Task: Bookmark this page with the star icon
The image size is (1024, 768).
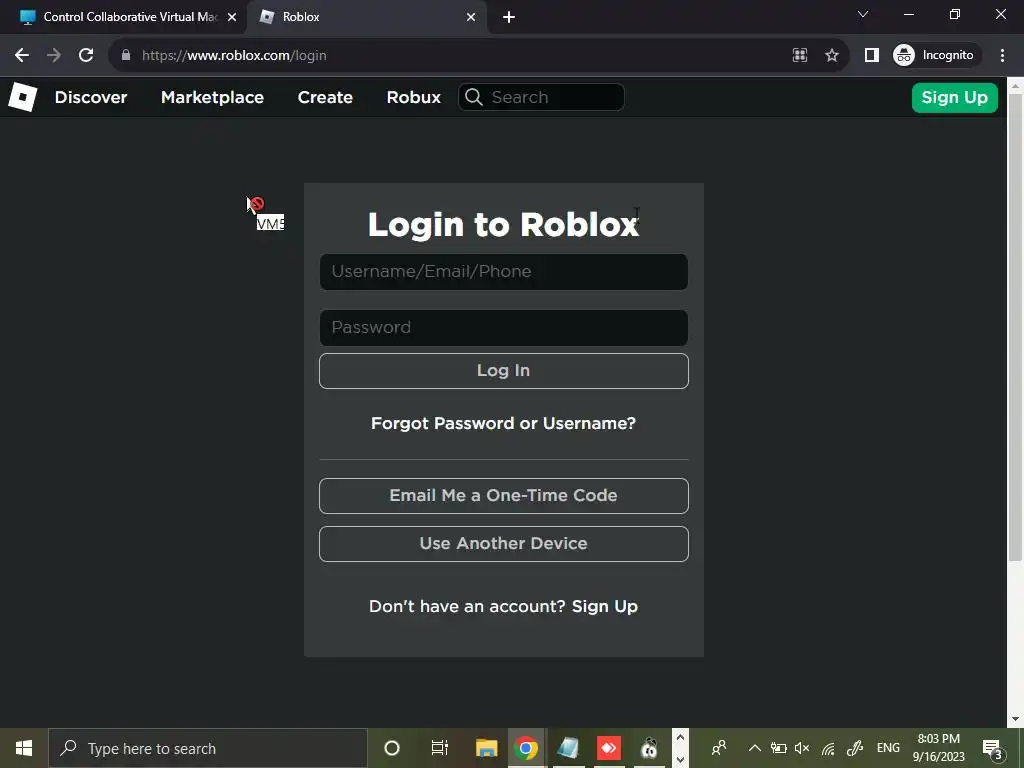Action: pos(831,56)
